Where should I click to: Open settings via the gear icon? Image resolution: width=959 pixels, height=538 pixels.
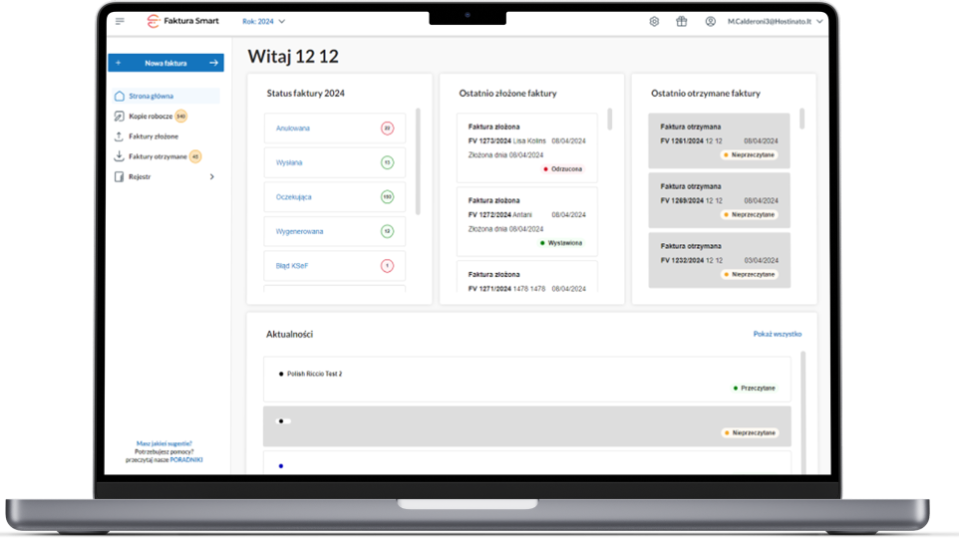tap(654, 21)
